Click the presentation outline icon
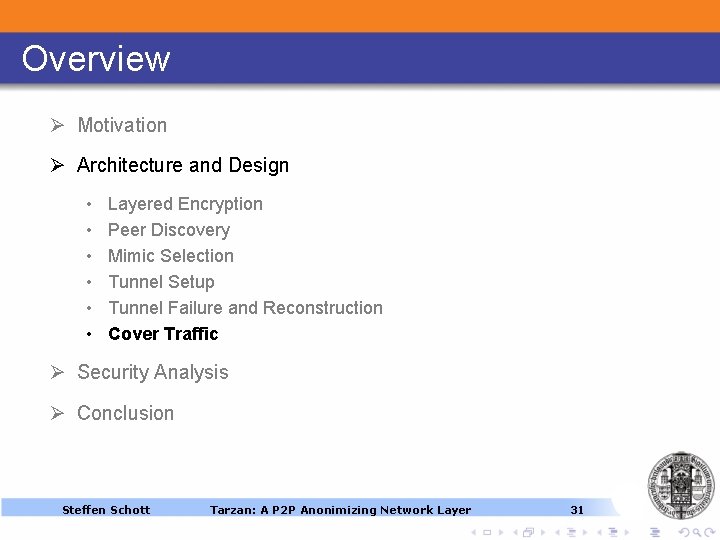 pos(655,532)
